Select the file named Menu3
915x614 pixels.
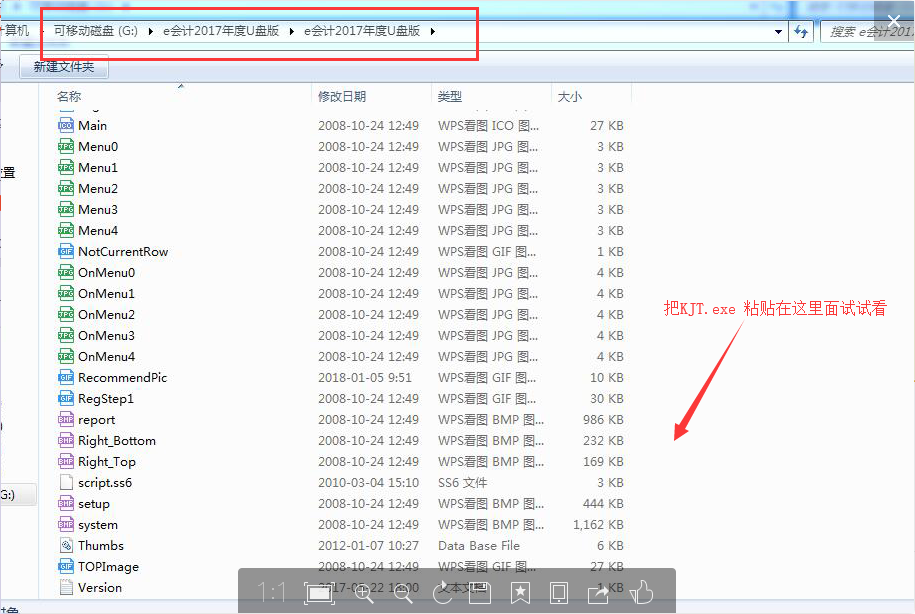click(98, 210)
